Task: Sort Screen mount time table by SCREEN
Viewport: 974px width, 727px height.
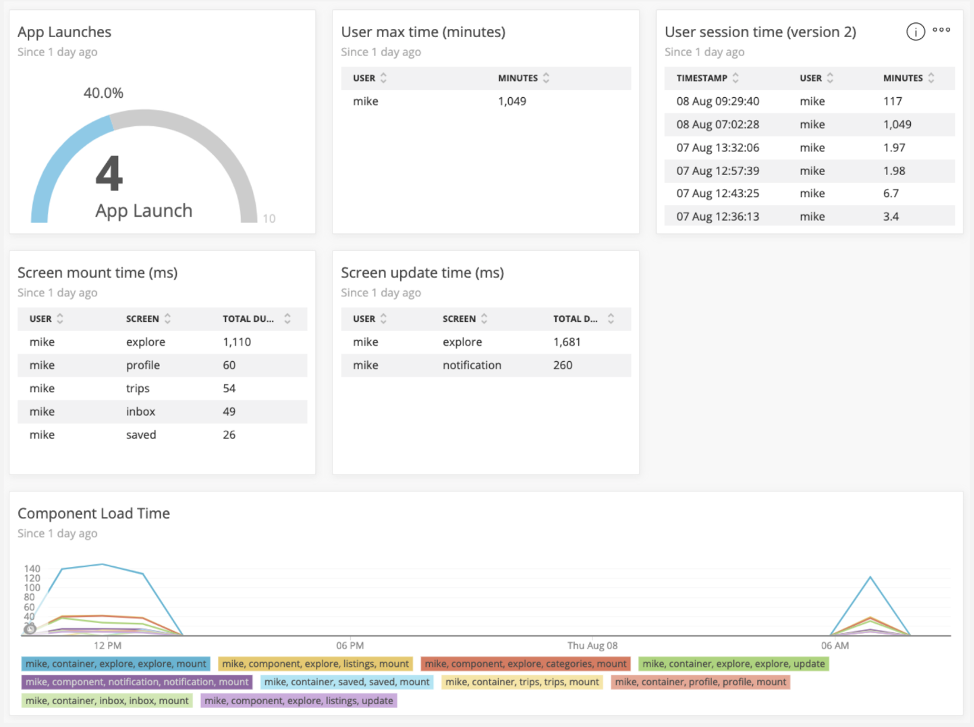Action: [148, 319]
